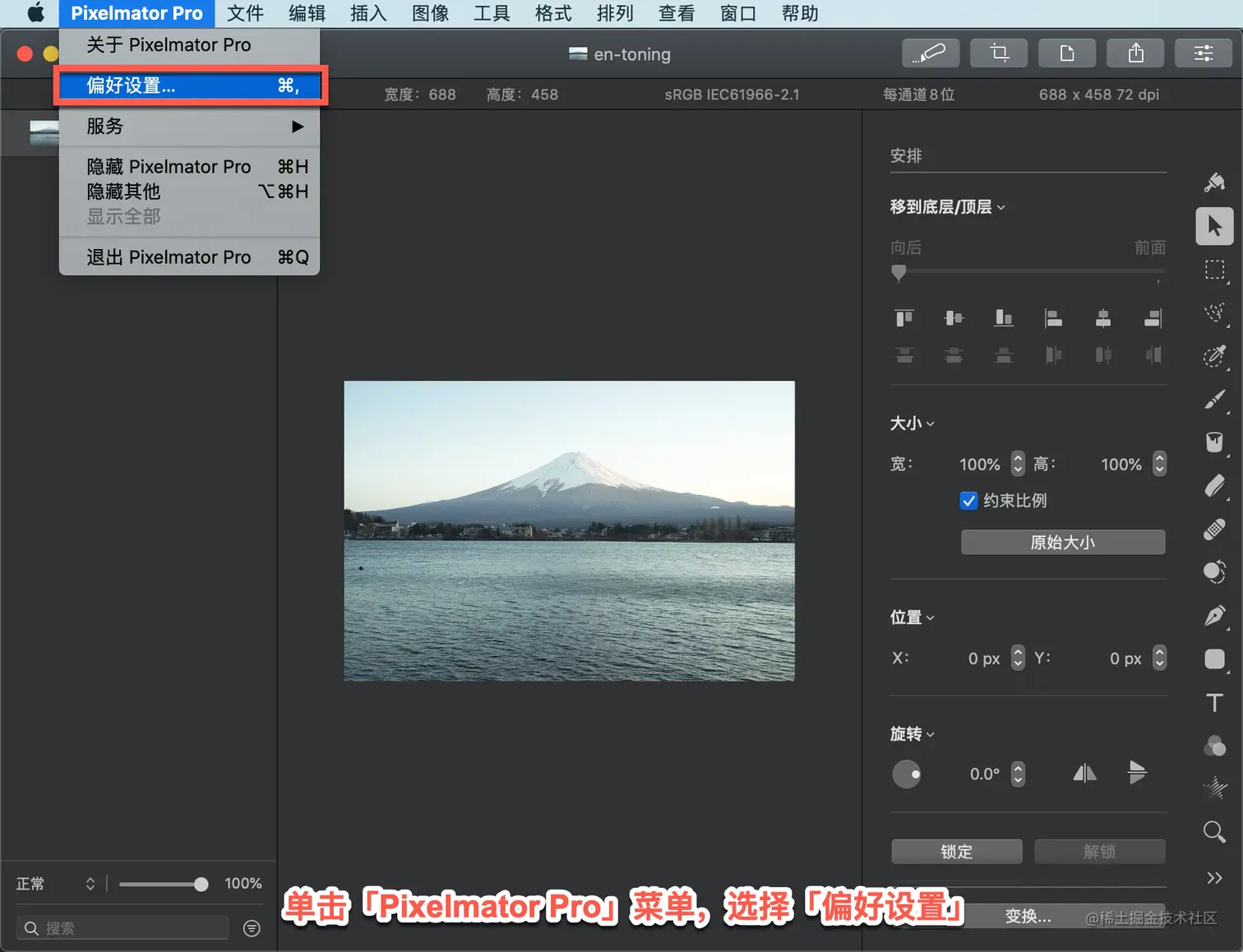The width and height of the screenshot is (1243, 952).
Task: Click the 搜索 layers search field
Action: pyautogui.click(x=122, y=928)
